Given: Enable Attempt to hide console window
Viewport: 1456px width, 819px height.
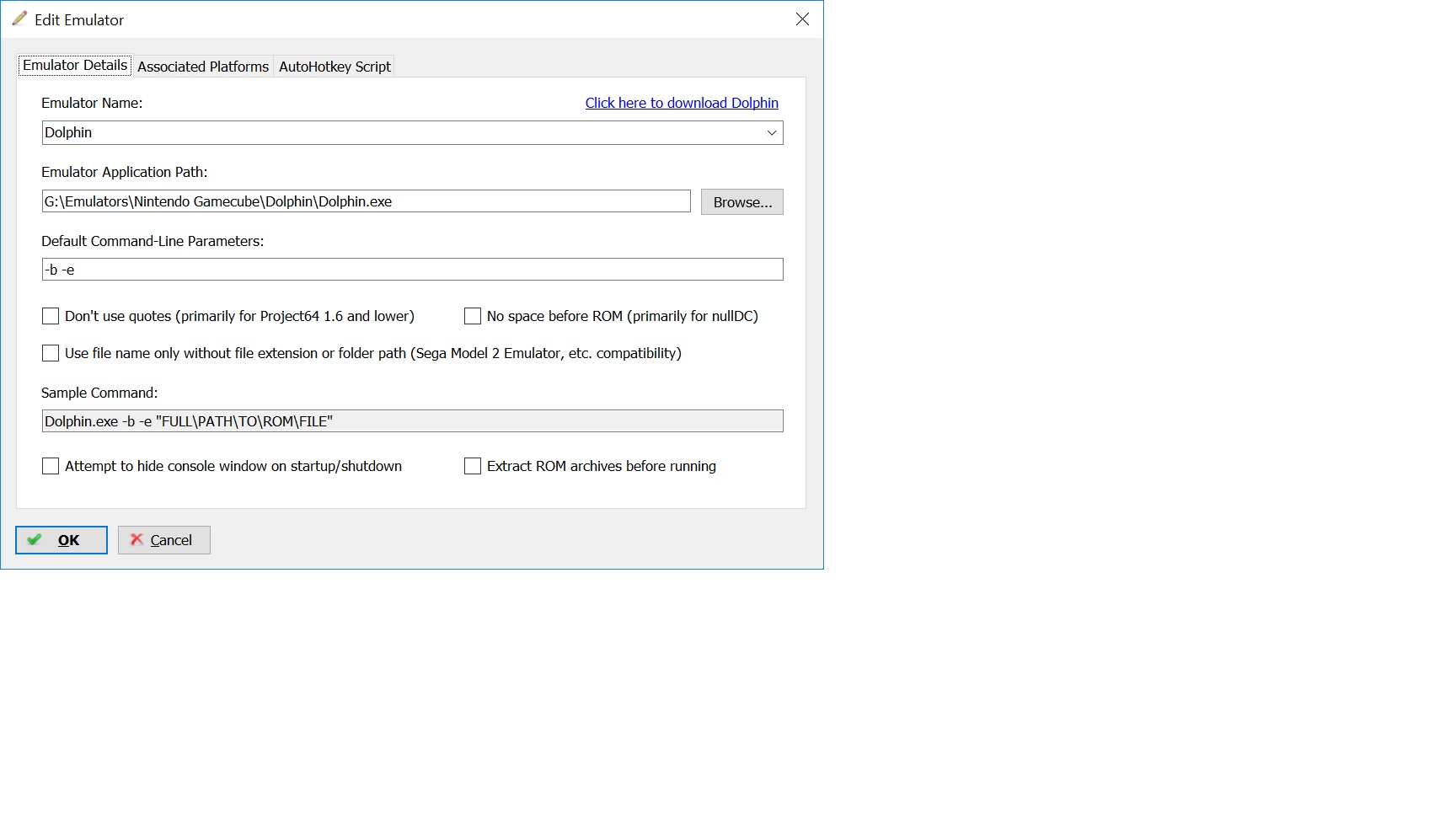Looking at the screenshot, I should point(51,466).
